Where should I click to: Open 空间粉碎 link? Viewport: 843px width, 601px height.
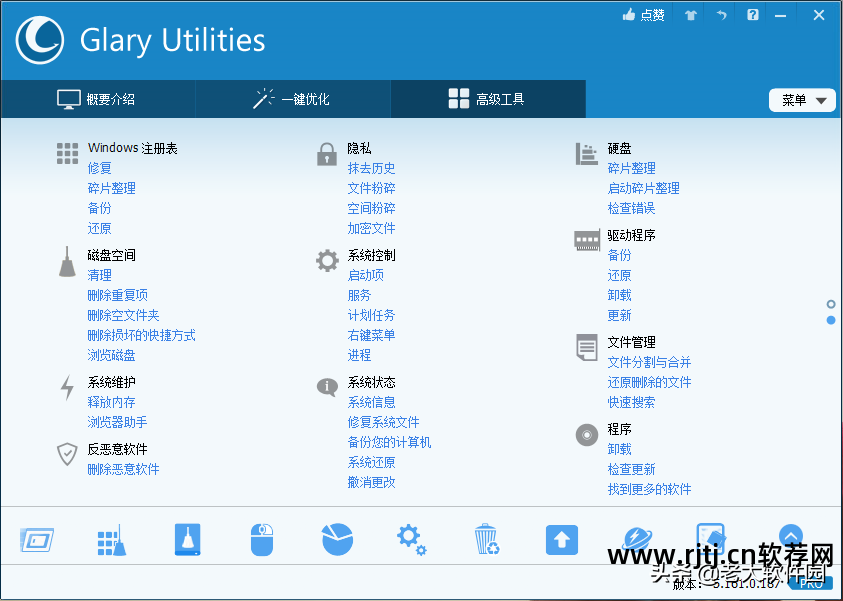[x=372, y=208]
